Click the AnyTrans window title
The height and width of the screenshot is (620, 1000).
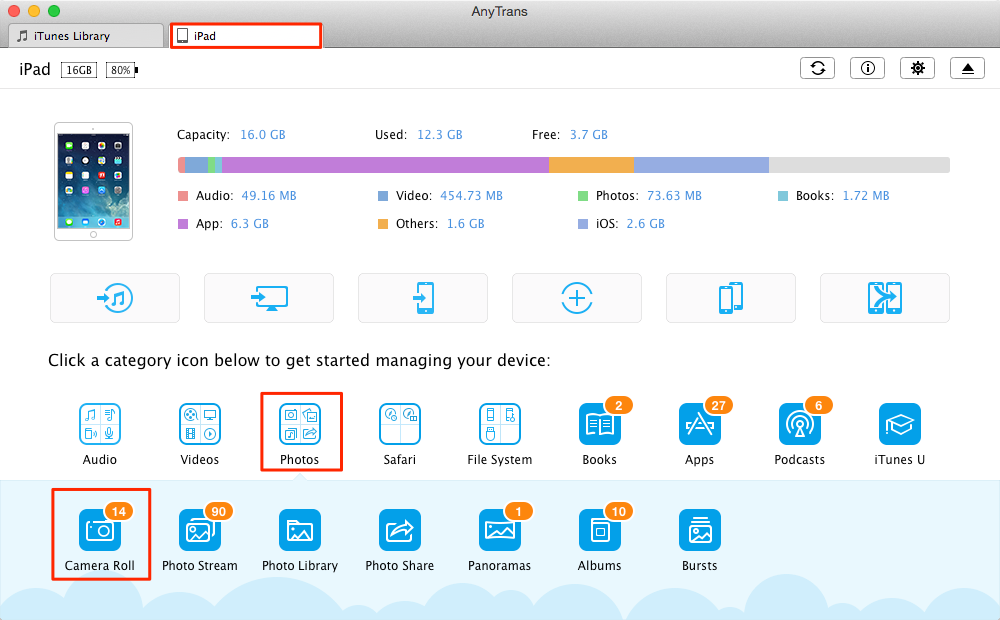499,11
